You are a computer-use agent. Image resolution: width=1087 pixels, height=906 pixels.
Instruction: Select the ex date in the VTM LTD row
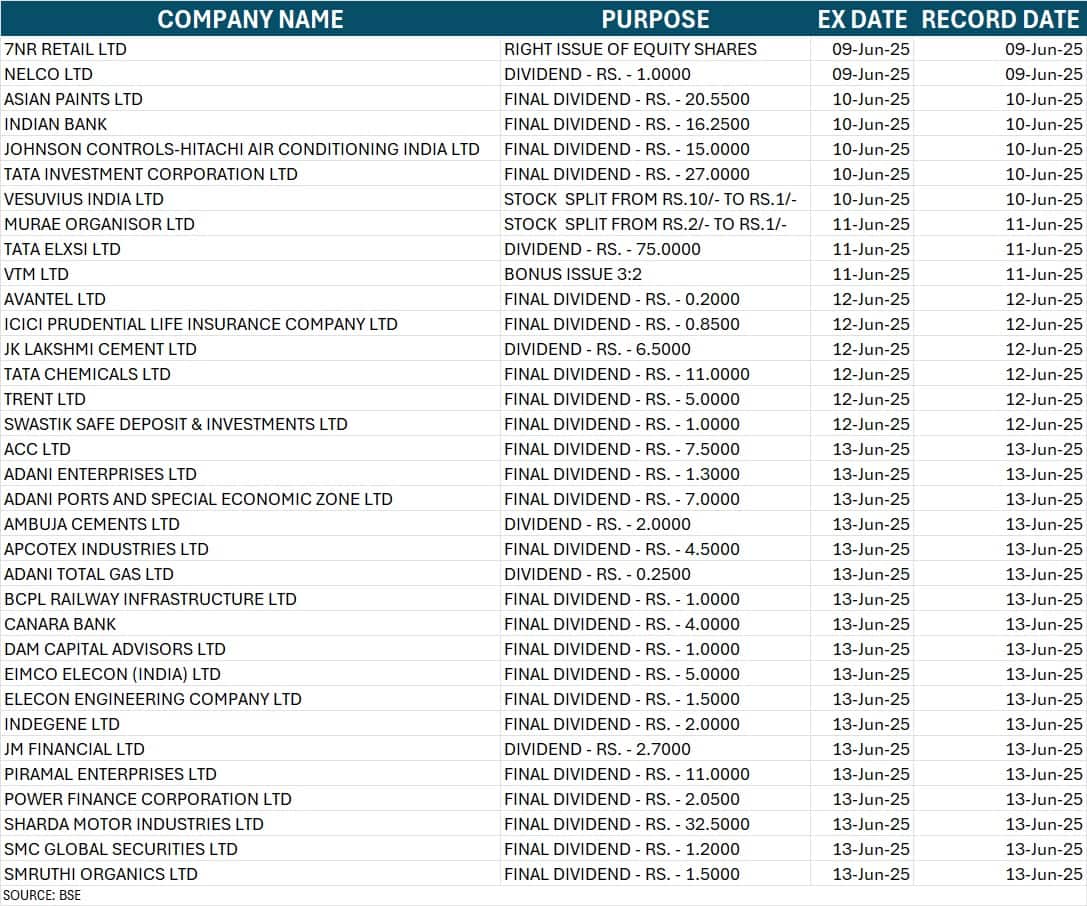click(x=871, y=274)
